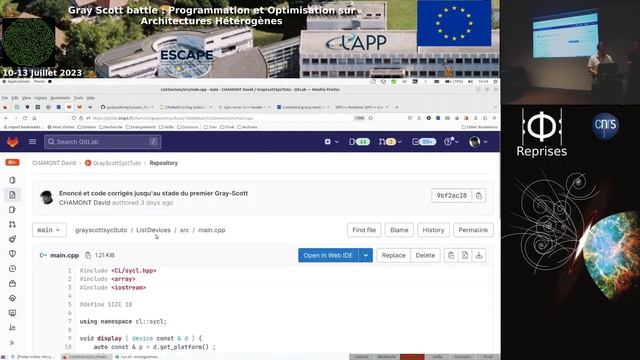
Task: Switch to Command group browser tab
Action: [x=302, y=107]
